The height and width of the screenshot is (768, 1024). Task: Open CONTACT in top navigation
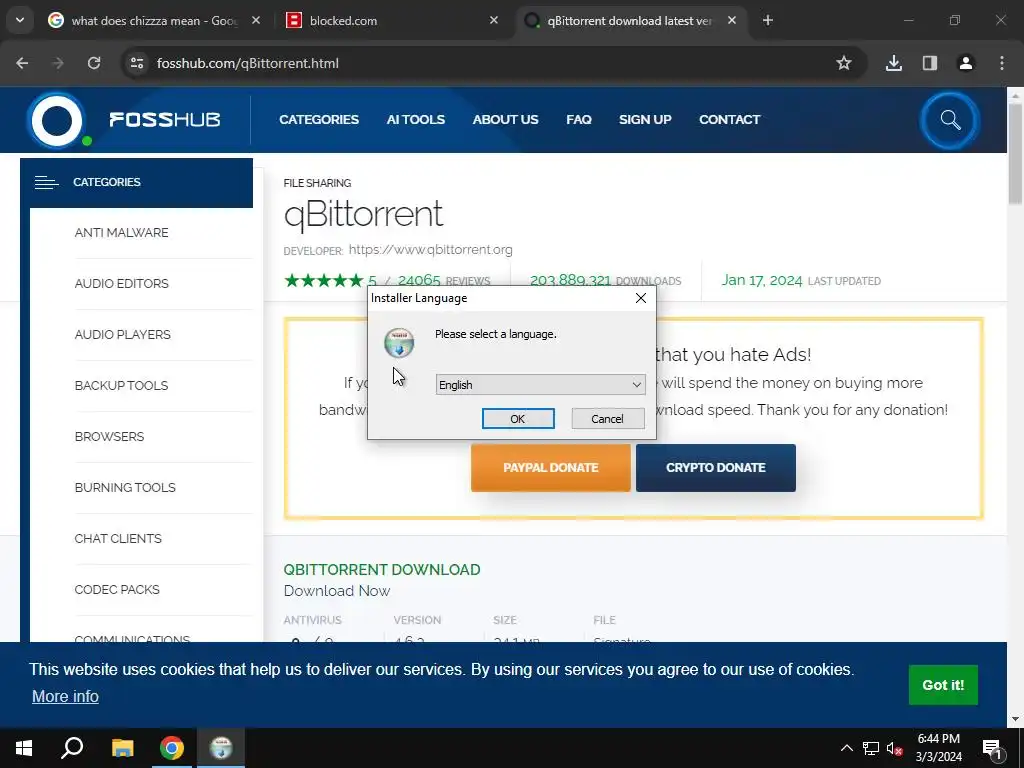click(729, 120)
